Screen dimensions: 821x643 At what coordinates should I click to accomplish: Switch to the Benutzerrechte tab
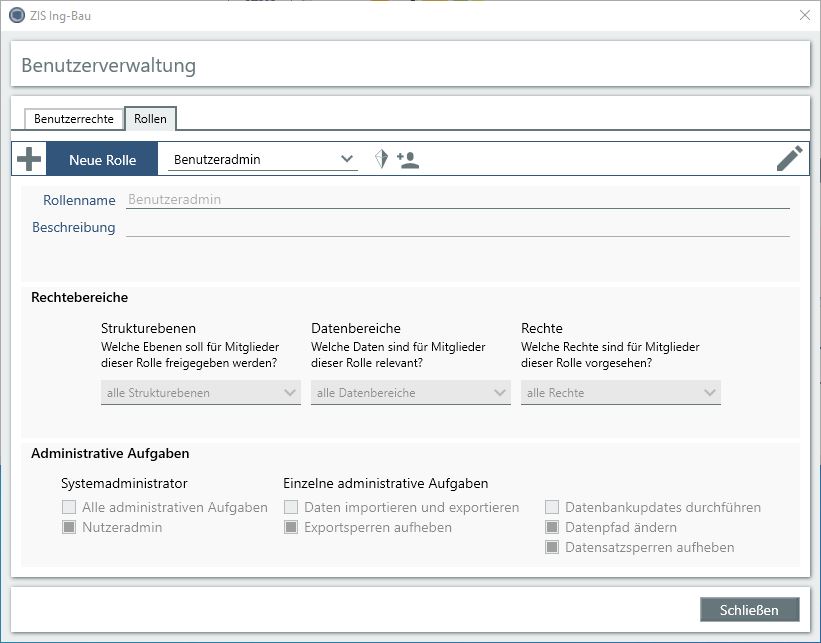[x=74, y=119]
